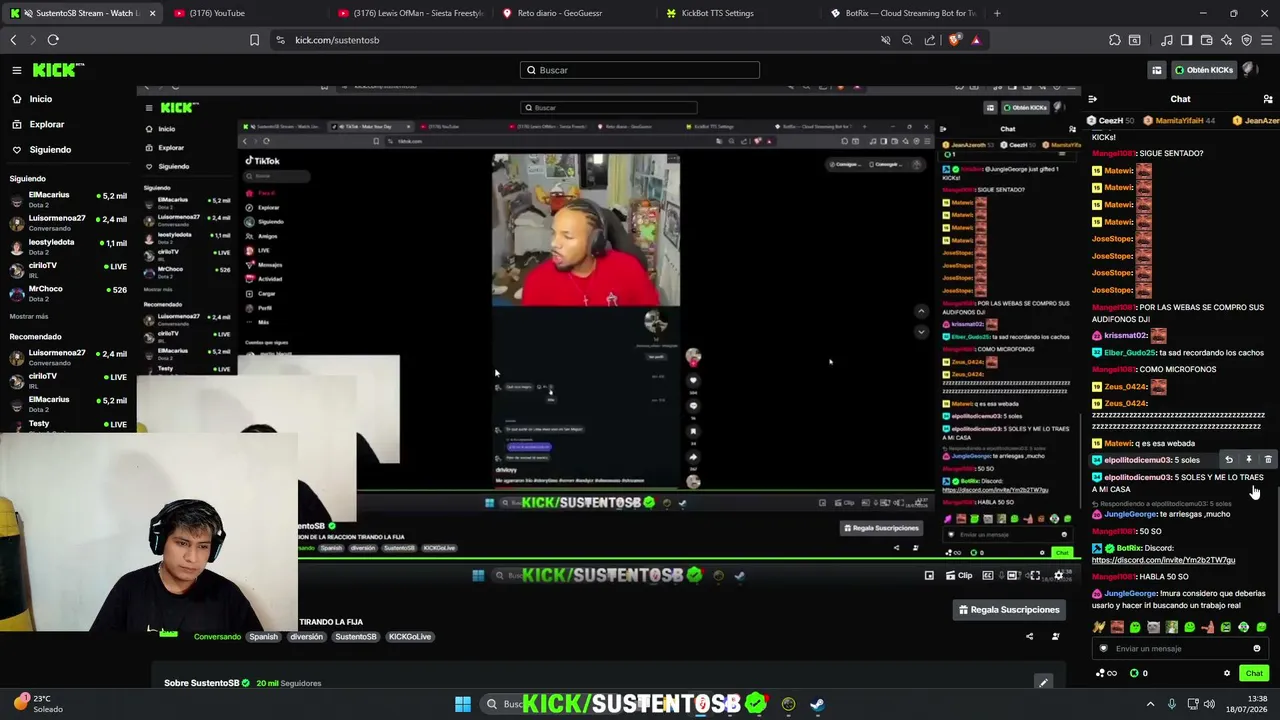Open the discord.com invite link in chat

click(1163, 560)
